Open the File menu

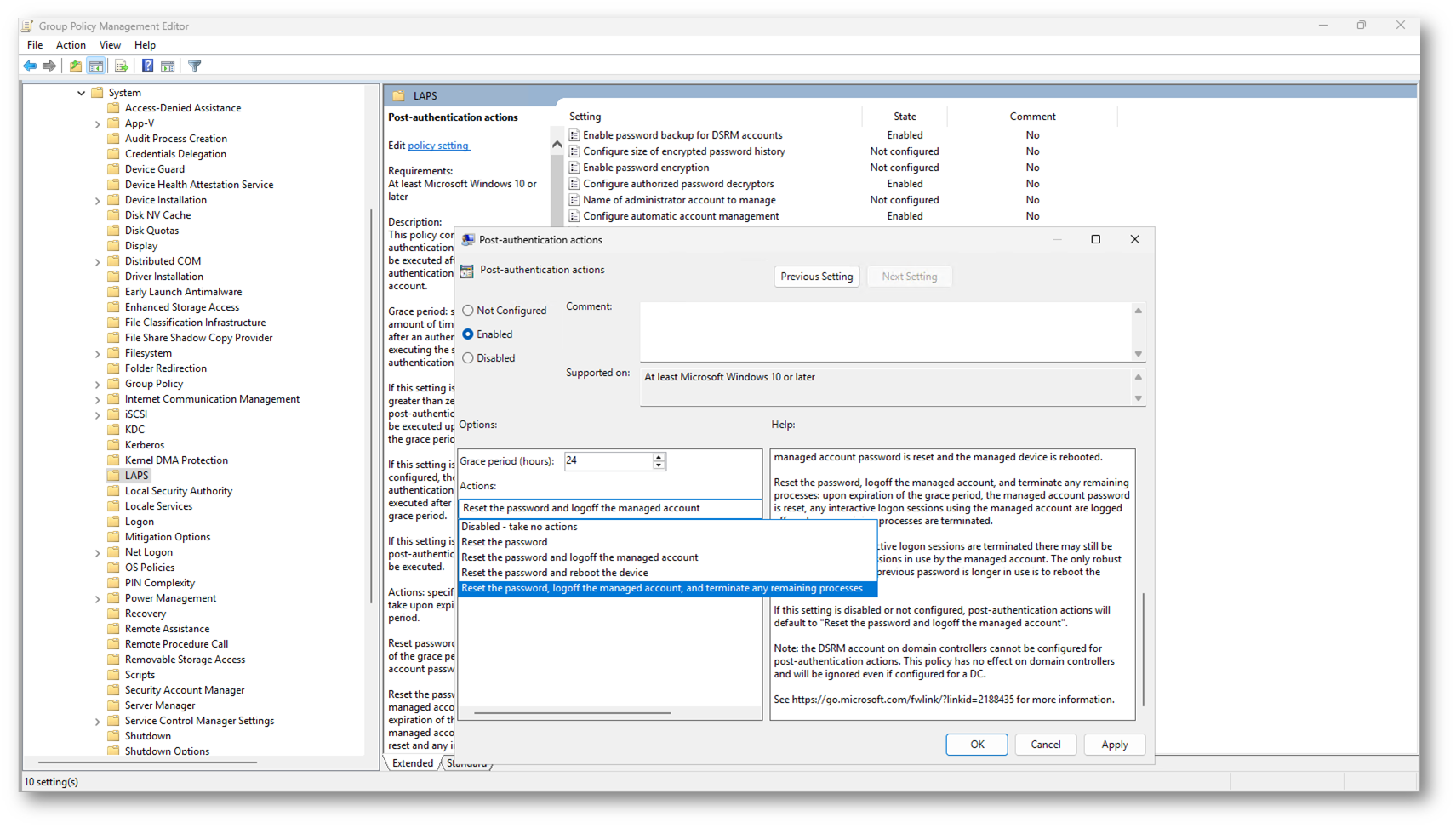[x=35, y=45]
